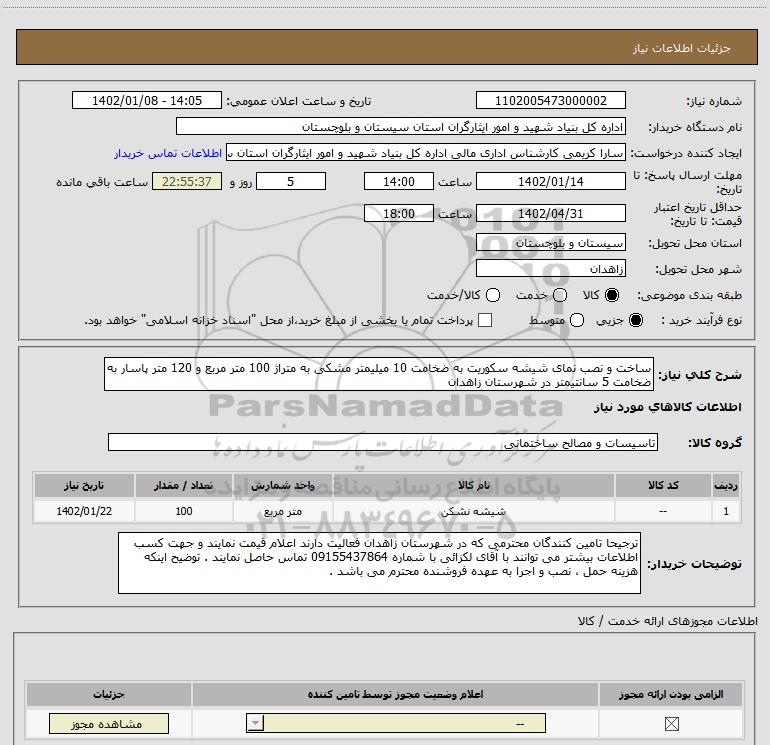The image size is (770, 745).
Task: Click the general need description text box
Action: click(x=379, y=374)
